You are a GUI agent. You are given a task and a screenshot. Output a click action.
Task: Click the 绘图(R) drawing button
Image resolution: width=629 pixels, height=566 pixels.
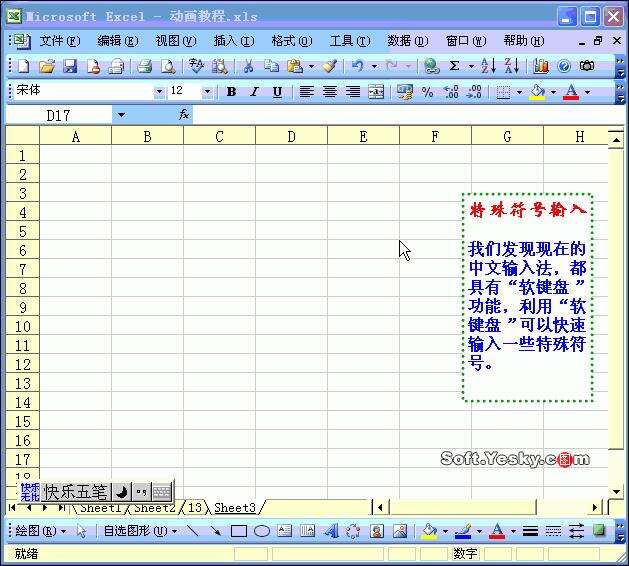click(x=37, y=531)
